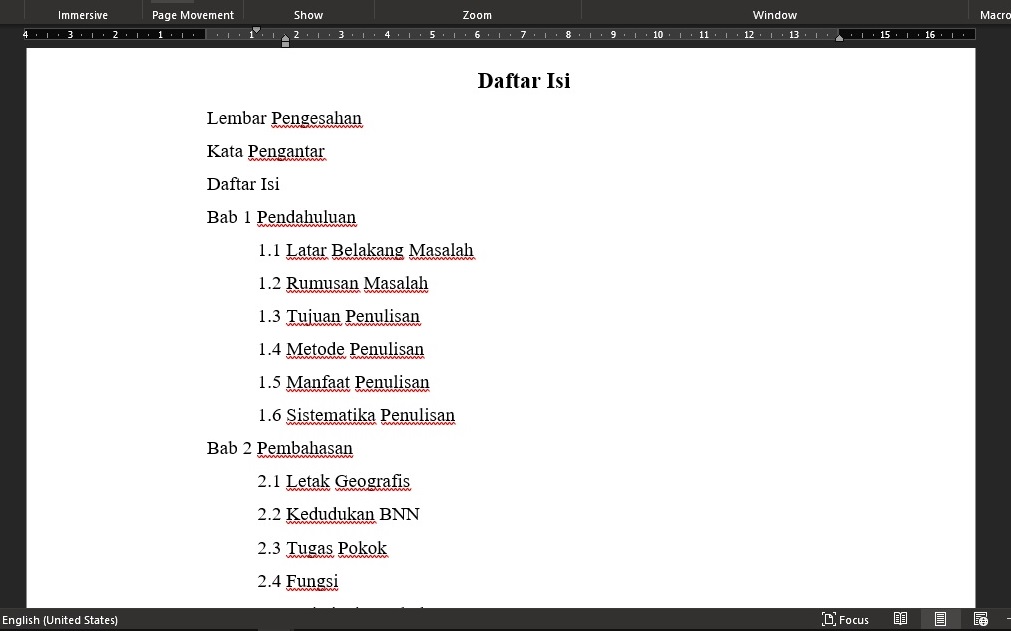Click 2.2 Kedudukan BNN entry
Viewport: 1011px width, 631px height.
[x=339, y=514]
